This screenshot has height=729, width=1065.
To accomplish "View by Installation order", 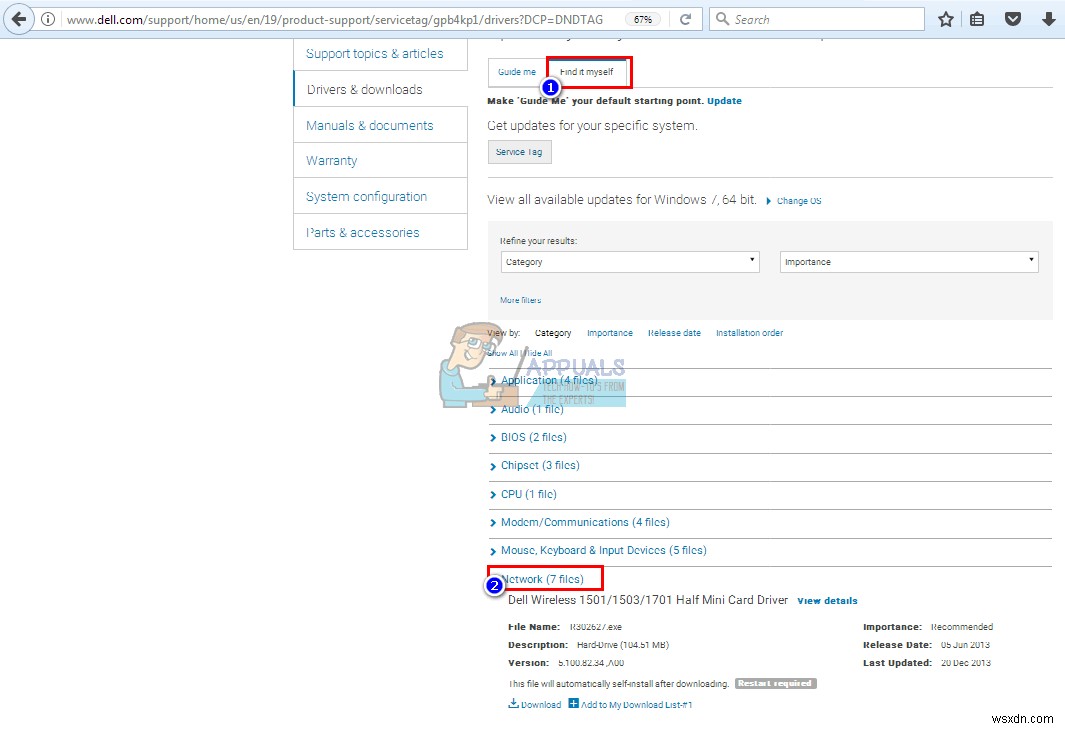I will coord(749,334).
